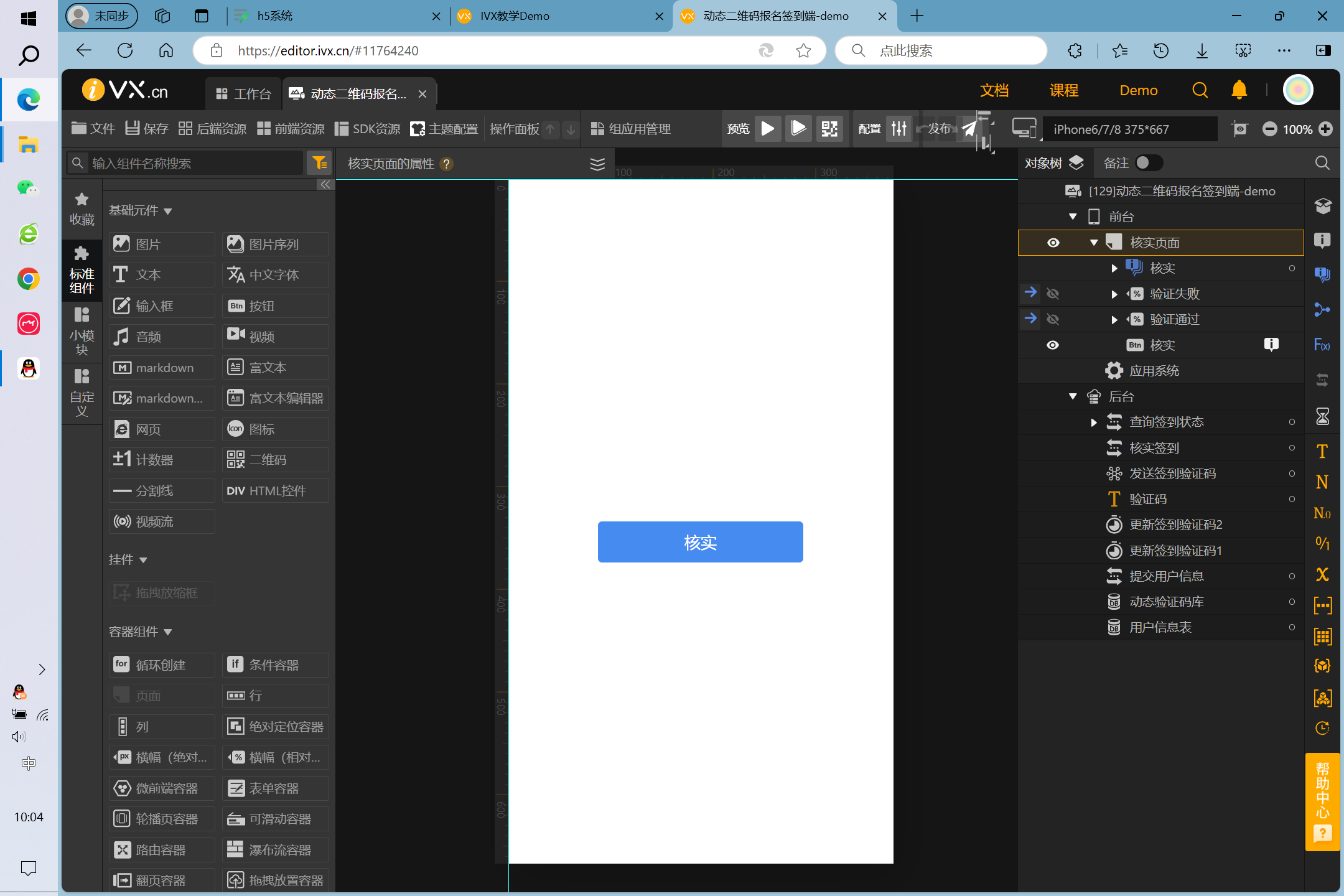Click the Fx function icon in right sidebar
This screenshot has height=896, width=1344.
pos(1322,345)
